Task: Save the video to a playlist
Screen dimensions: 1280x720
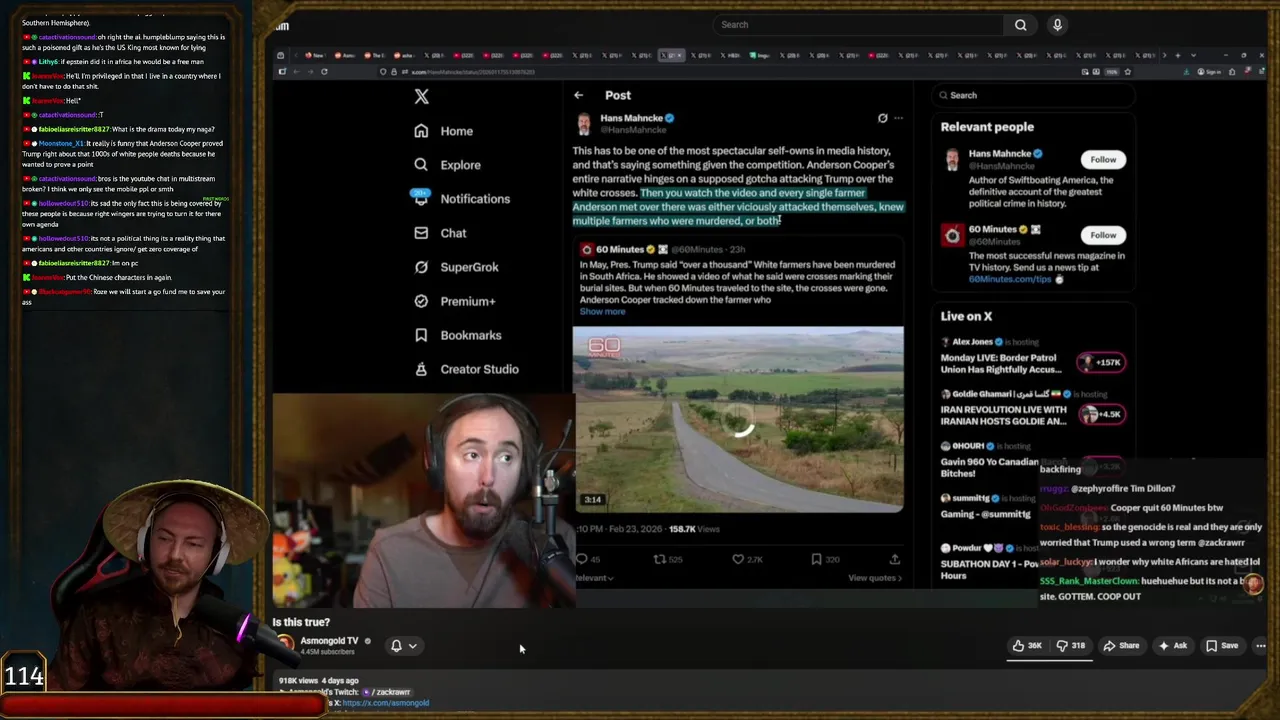Action: coord(1222,646)
